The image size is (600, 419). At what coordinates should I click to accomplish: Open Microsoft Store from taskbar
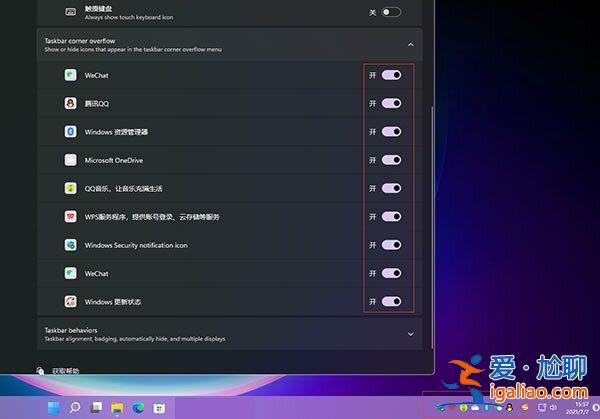159,408
